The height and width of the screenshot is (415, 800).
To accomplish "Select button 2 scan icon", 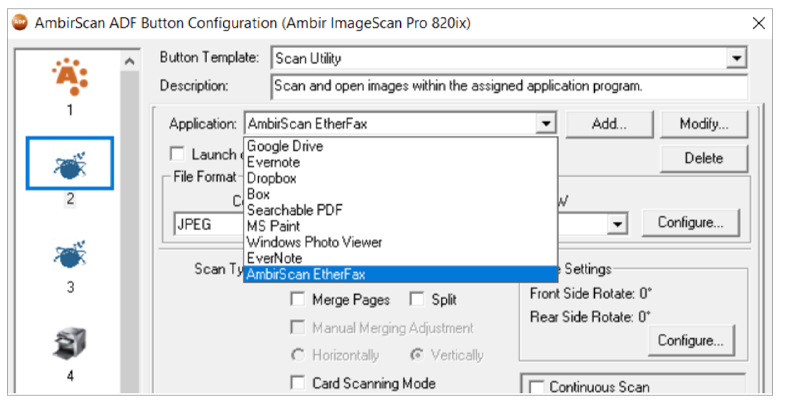I will [x=70, y=164].
